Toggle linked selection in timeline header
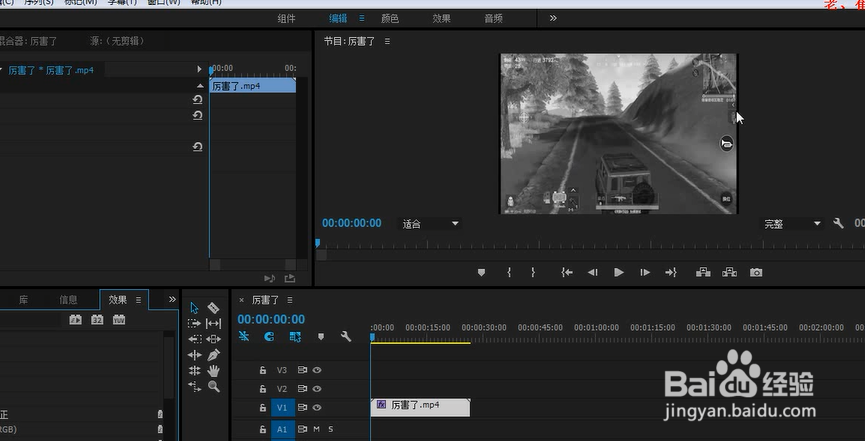This screenshot has width=865, height=441. pyautogui.click(x=296, y=336)
